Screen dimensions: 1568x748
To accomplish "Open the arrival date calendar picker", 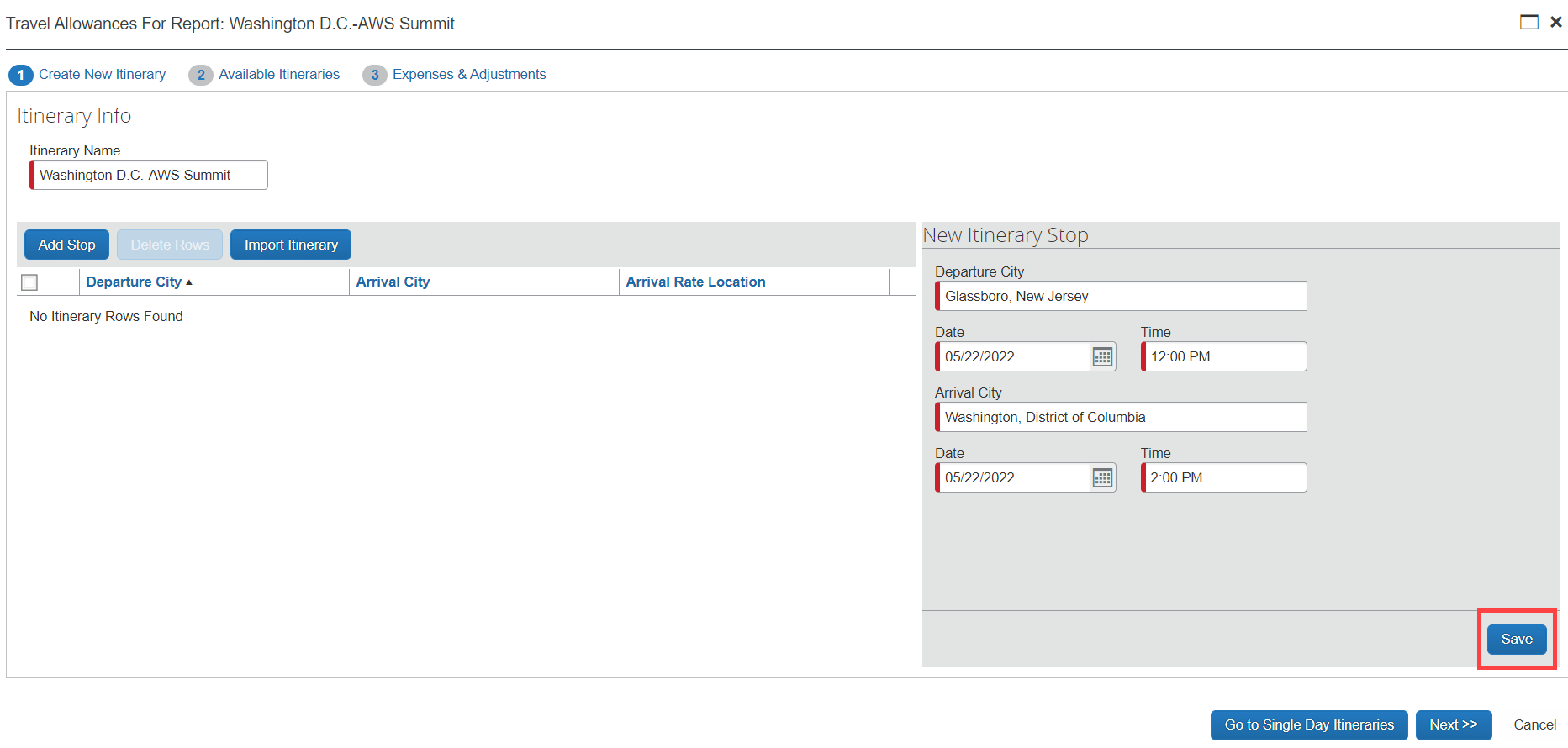I will click(x=1102, y=477).
